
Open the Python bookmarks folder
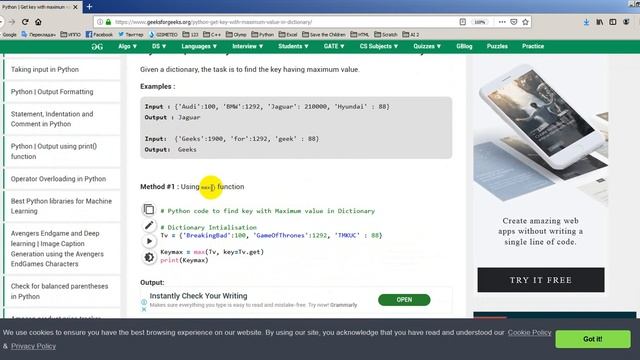point(261,35)
